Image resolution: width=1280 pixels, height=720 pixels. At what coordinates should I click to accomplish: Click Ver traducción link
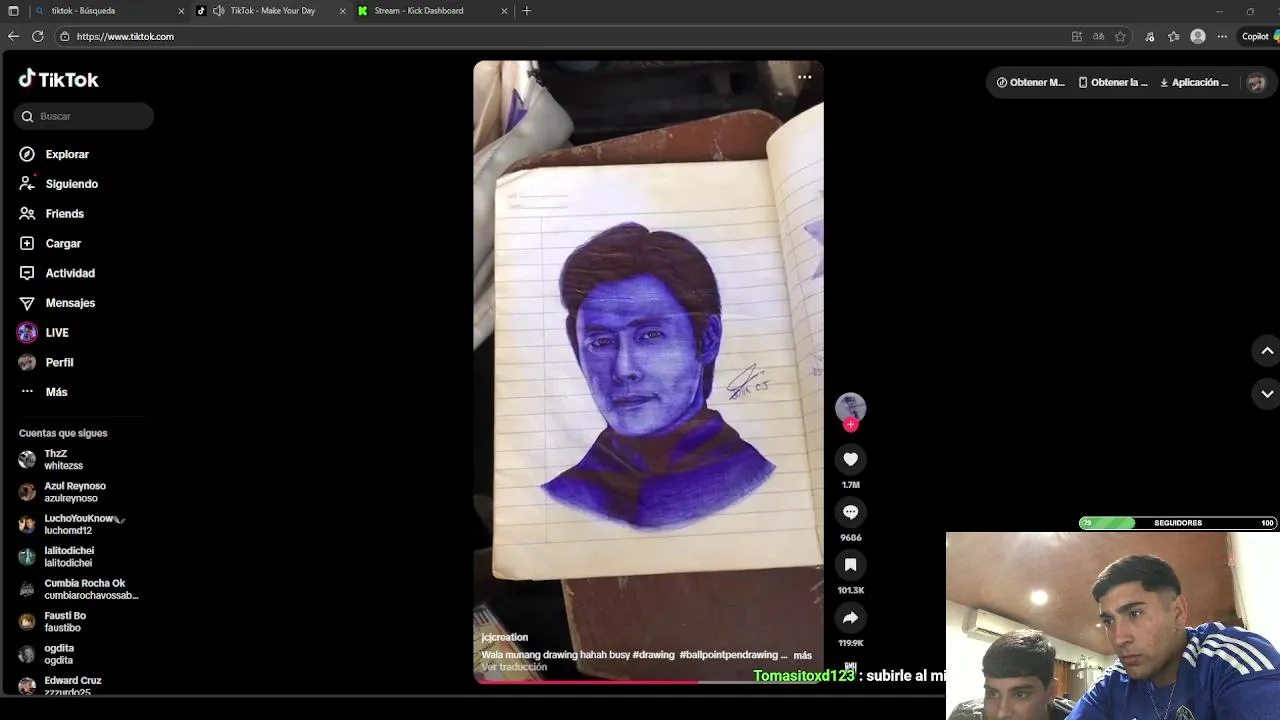(514, 667)
